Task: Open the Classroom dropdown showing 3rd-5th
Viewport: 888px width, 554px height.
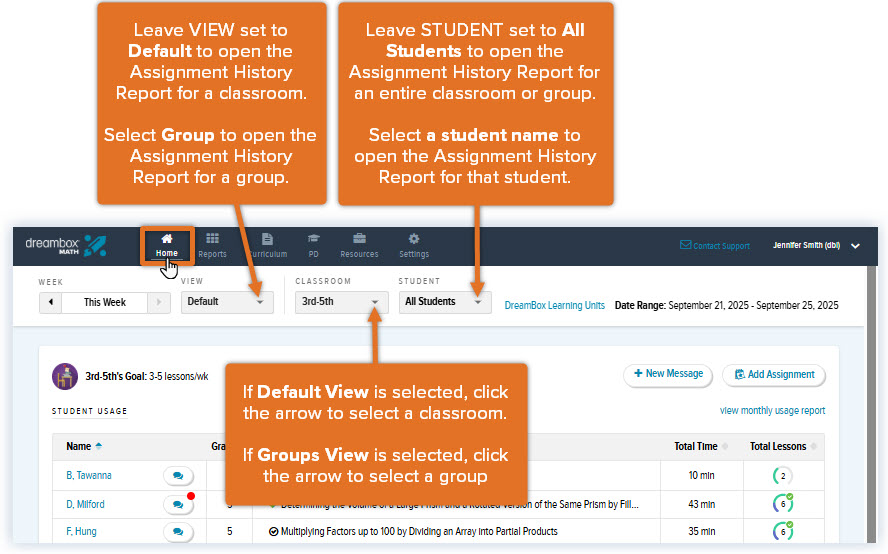Action: click(x=341, y=302)
